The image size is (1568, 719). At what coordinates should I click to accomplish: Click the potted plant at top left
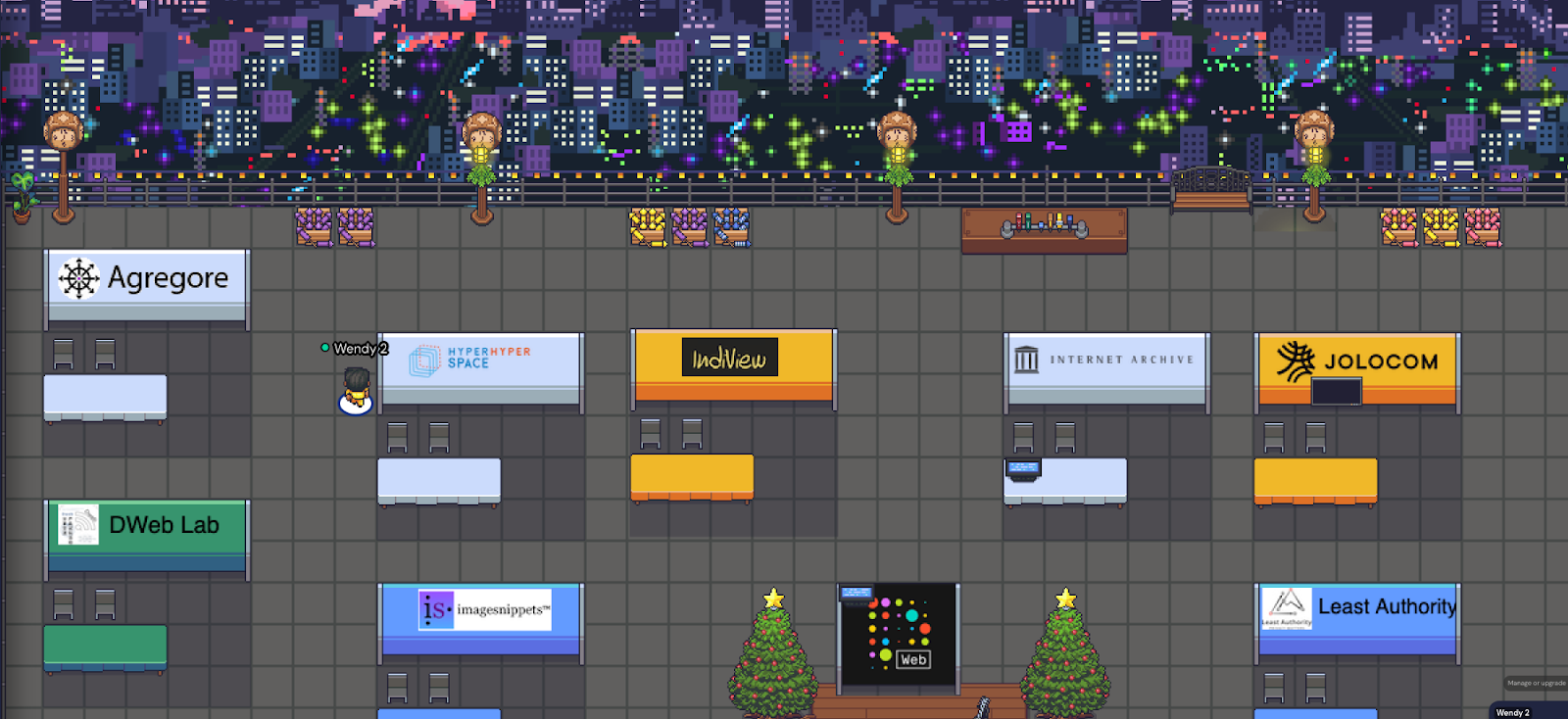[x=22, y=198]
